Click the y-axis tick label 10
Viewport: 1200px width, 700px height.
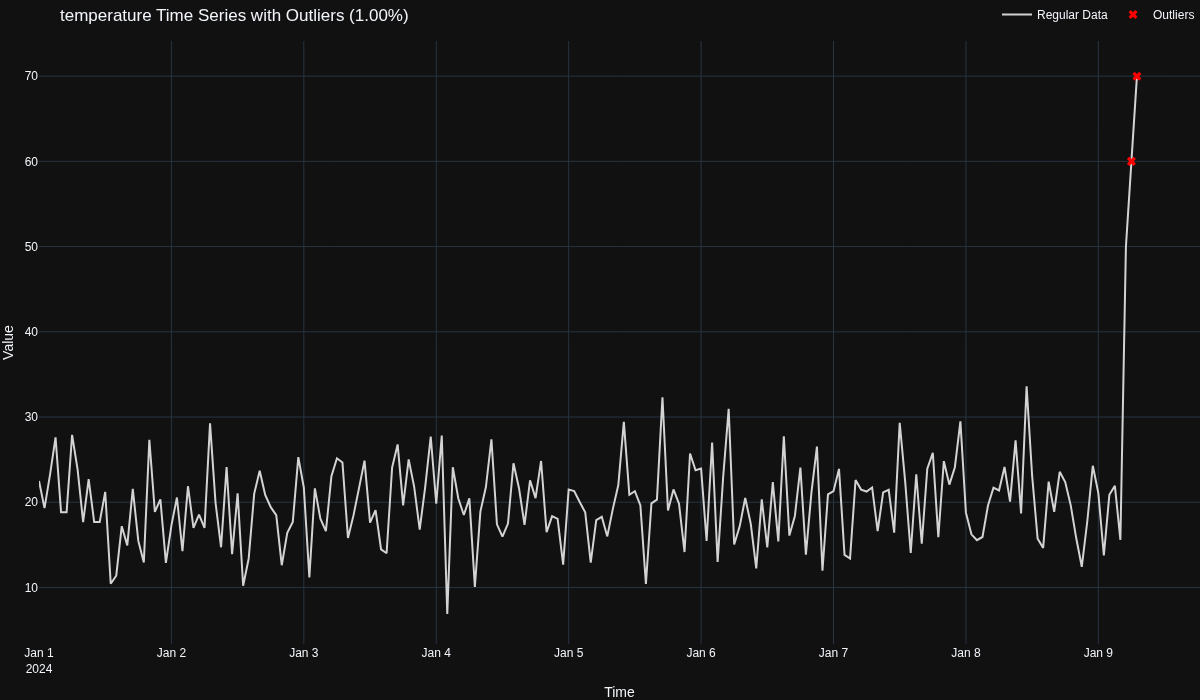(x=31, y=587)
